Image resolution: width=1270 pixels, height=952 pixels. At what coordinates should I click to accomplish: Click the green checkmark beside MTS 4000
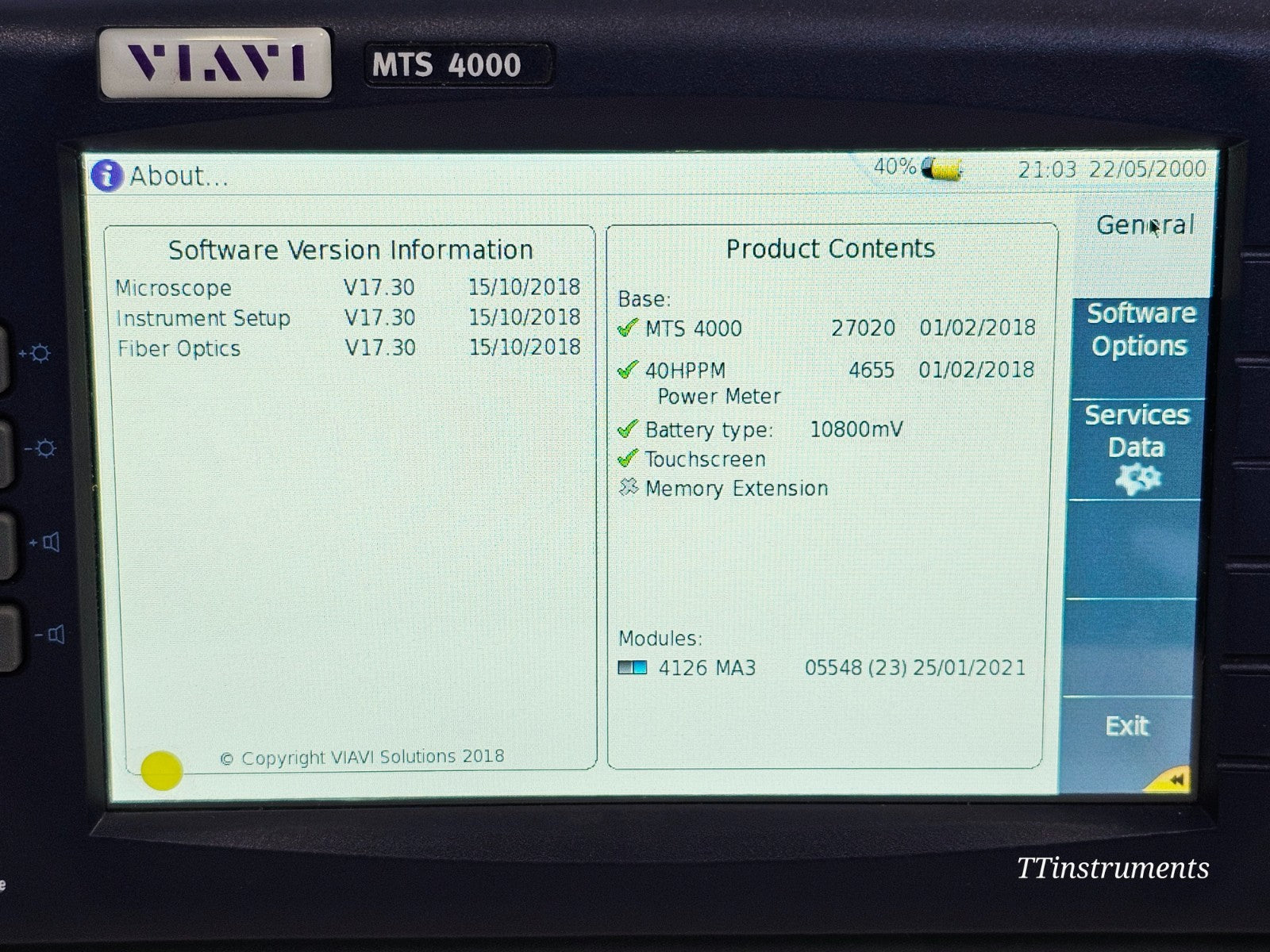628,328
